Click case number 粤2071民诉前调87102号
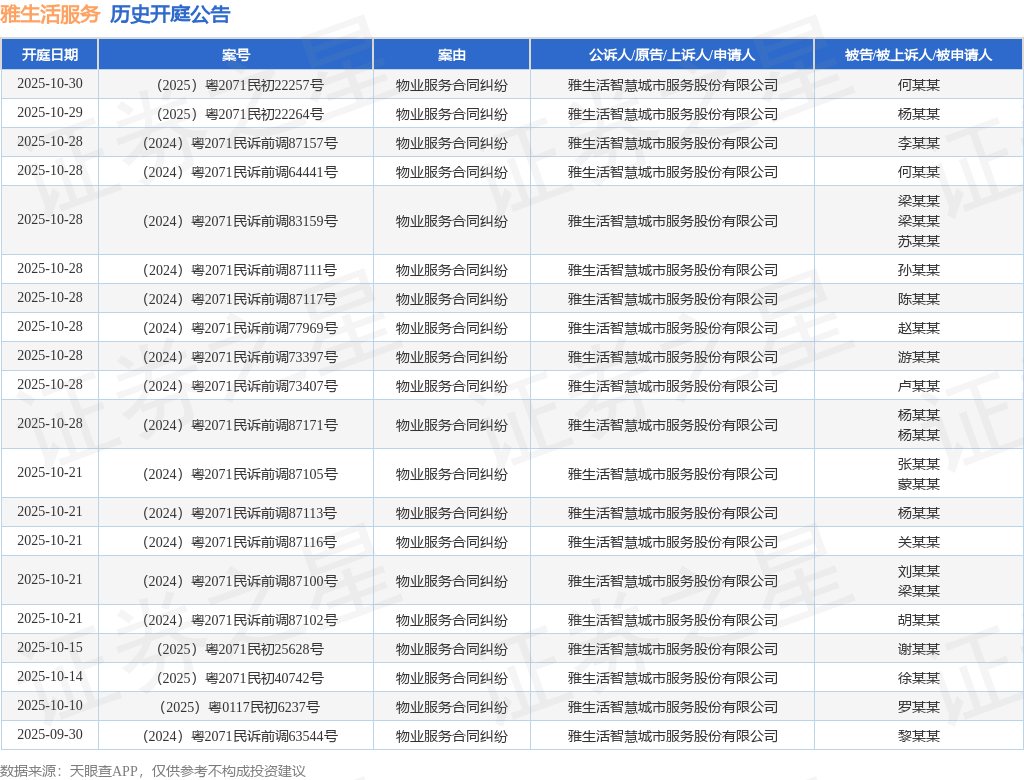1024x780 pixels. (264, 621)
